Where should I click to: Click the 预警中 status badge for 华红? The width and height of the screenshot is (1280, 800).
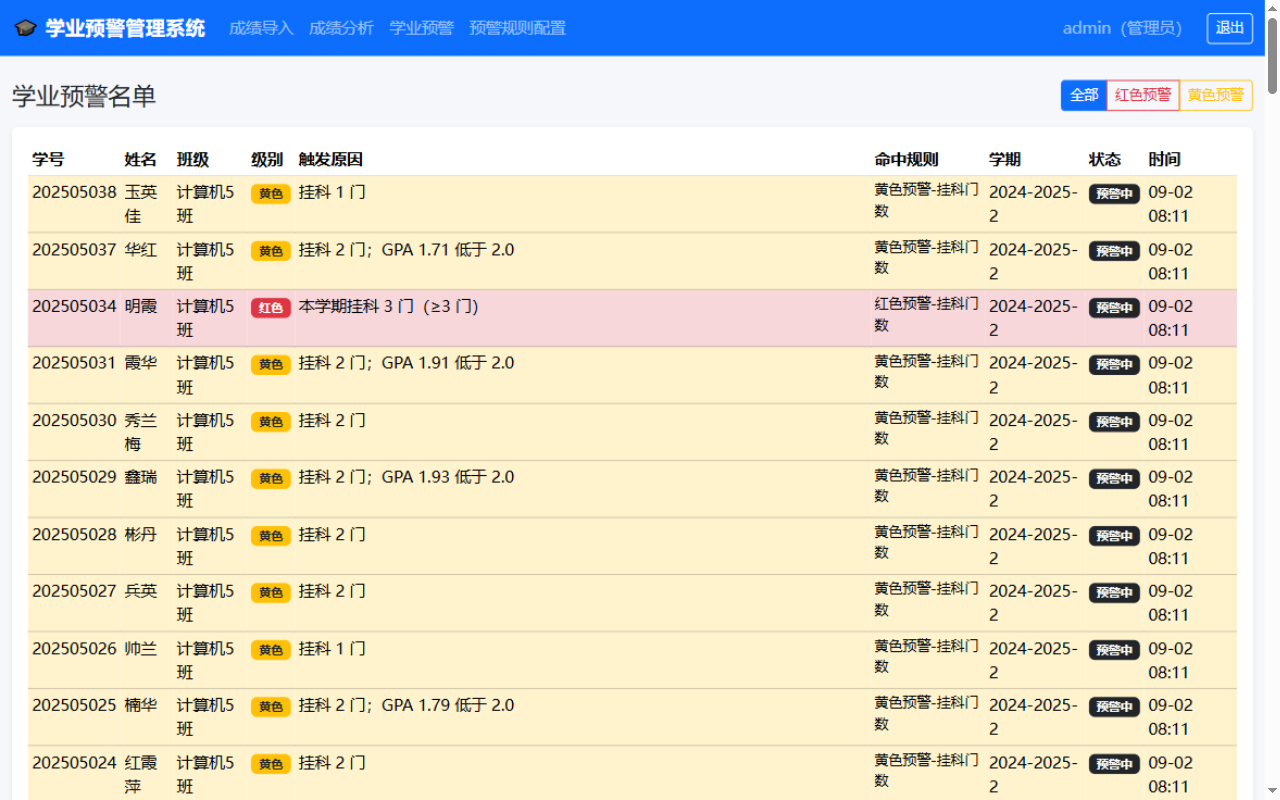pos(1114,251)
